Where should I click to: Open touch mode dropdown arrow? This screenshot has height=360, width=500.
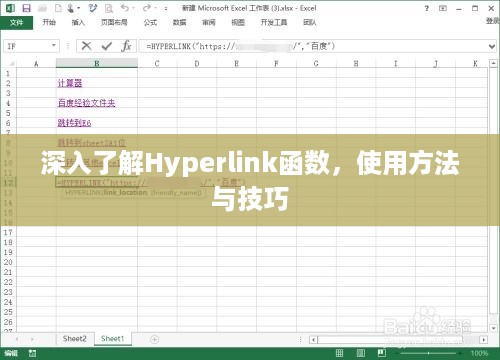[79, 9]
